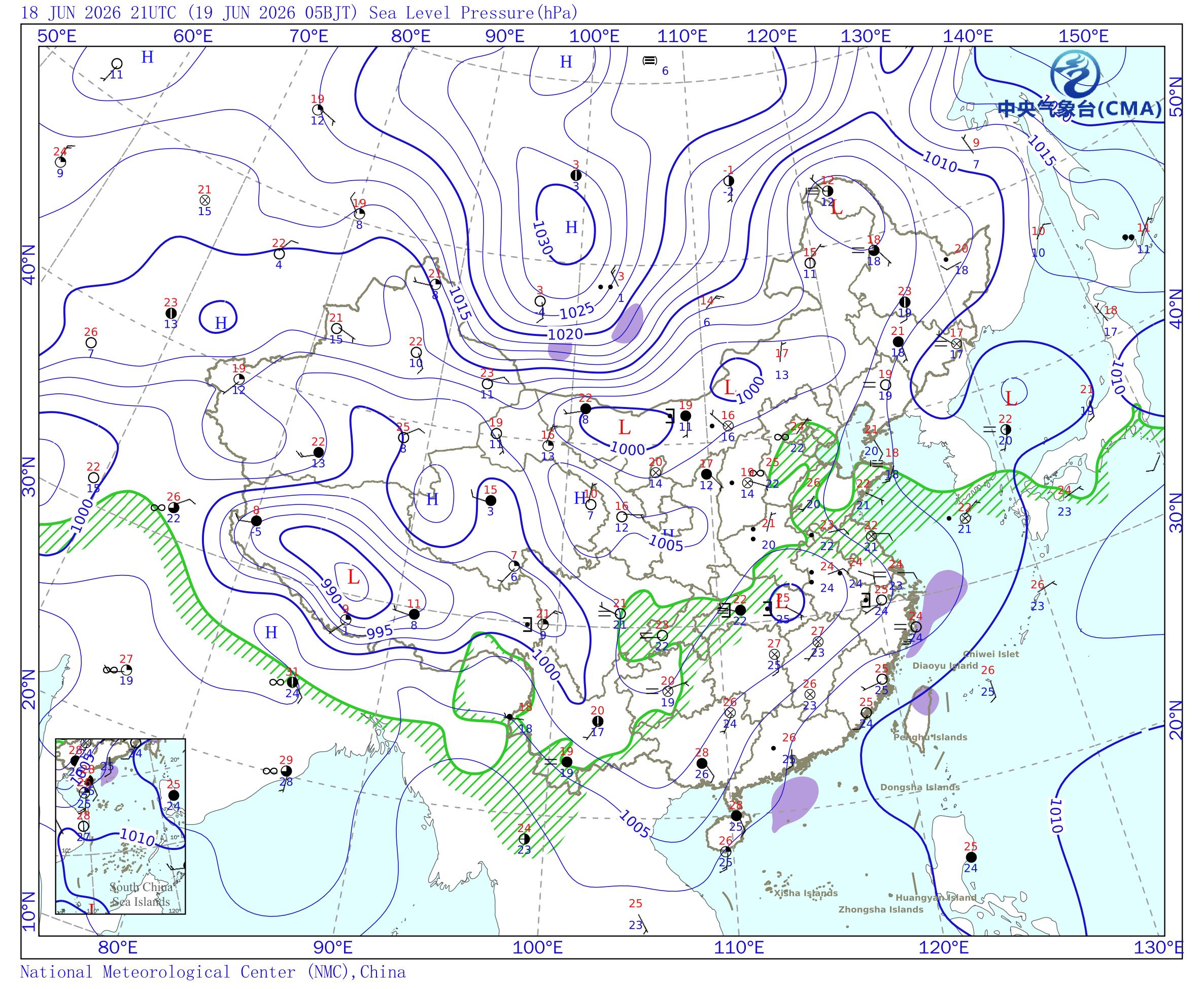Click the Xisha Islands label

[805, 893]
